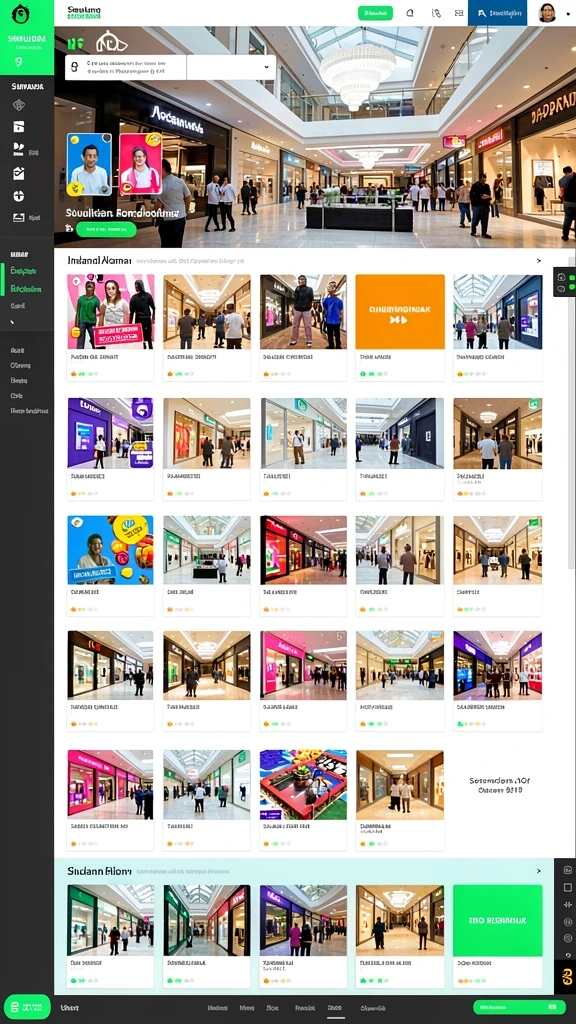This screenshot has width=576, height=1024.
Task: Click the green logo icon in top-left corner
Action: (21, 14)
